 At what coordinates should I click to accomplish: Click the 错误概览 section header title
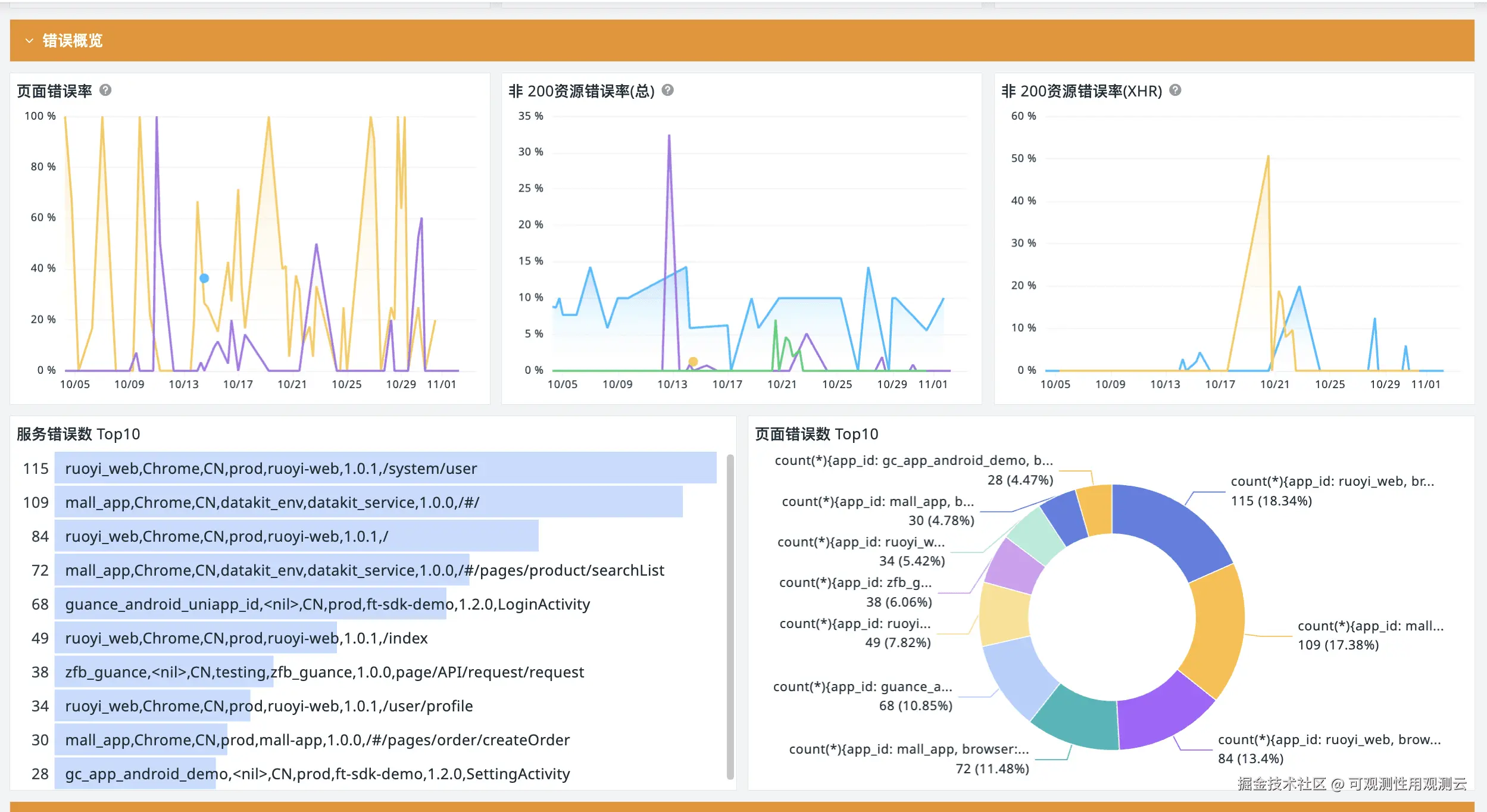tap(73, 40)
